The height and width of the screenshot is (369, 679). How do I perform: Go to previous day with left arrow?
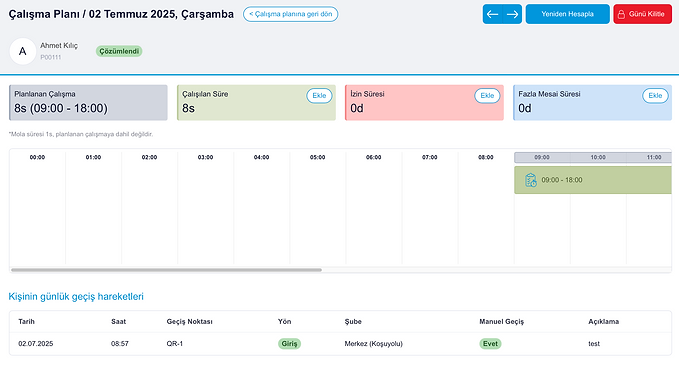pyautogui.click(x=492, y=14)
